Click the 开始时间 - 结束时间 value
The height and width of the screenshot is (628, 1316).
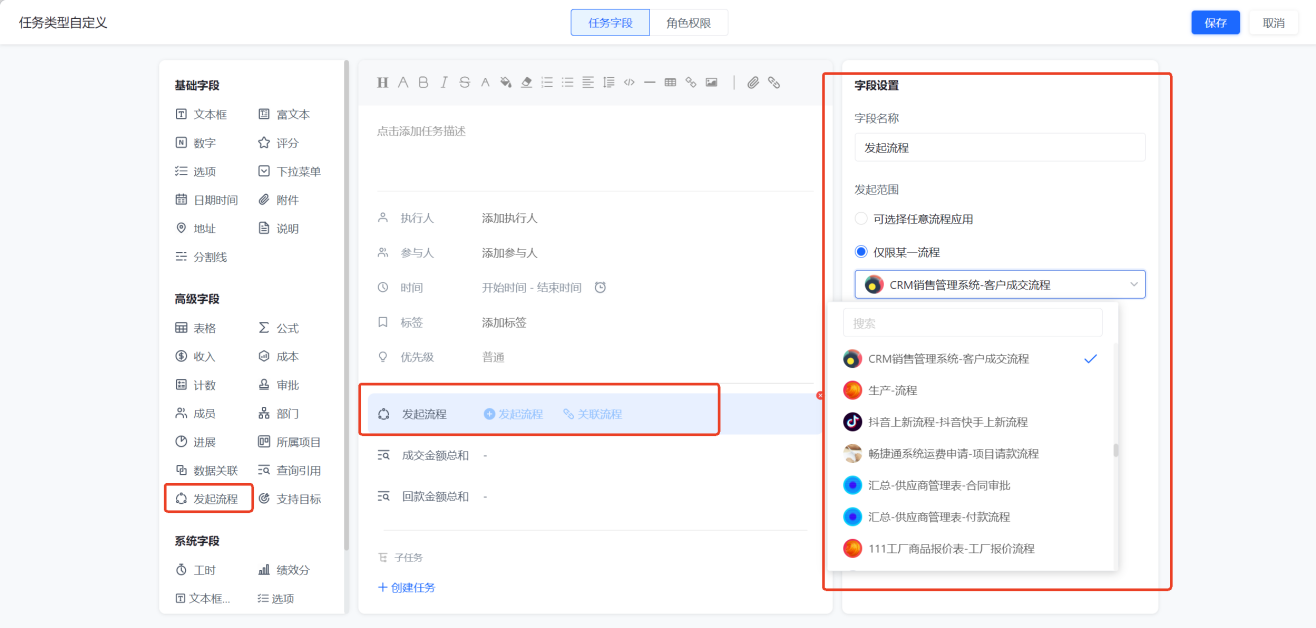[532, 288]
